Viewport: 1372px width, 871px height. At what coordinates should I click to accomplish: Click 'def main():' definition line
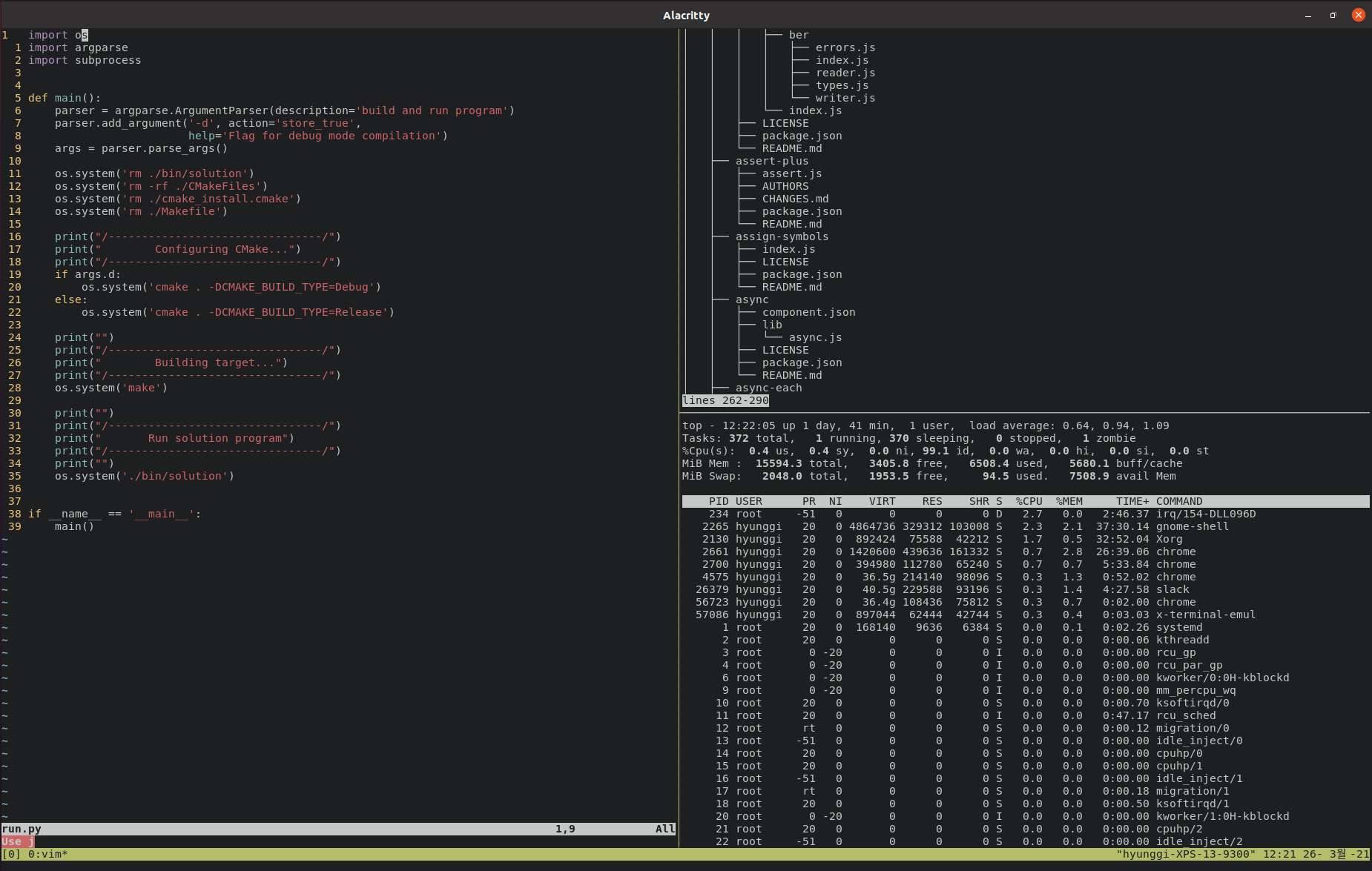(x=65, y=98)
